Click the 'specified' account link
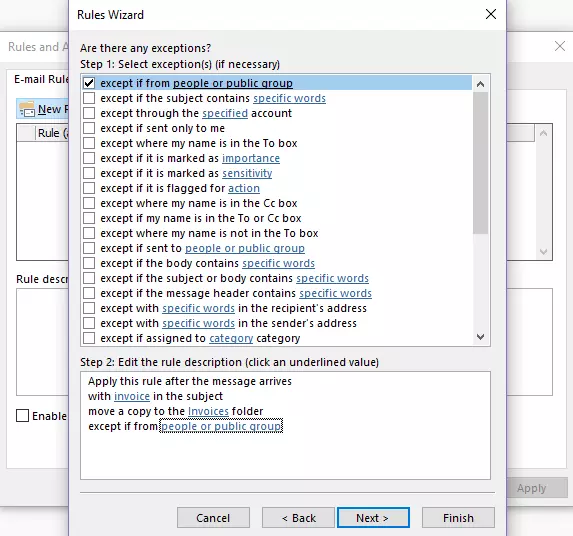 [x=225, y=113]
